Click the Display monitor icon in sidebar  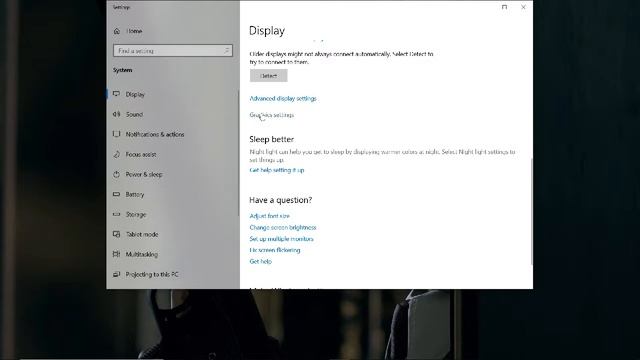coord(116,94)
